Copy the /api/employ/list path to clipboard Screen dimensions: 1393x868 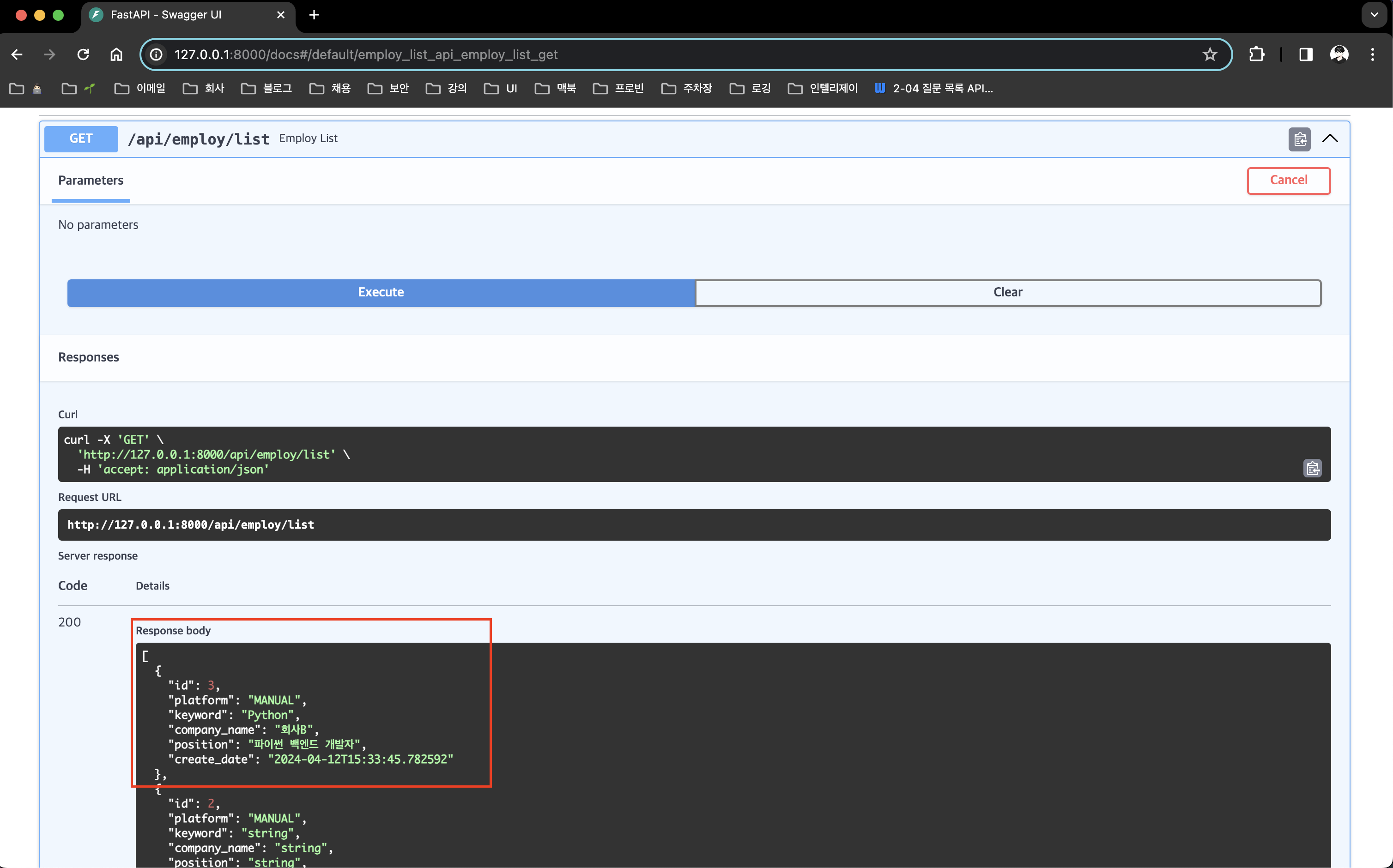point(1299,139)
